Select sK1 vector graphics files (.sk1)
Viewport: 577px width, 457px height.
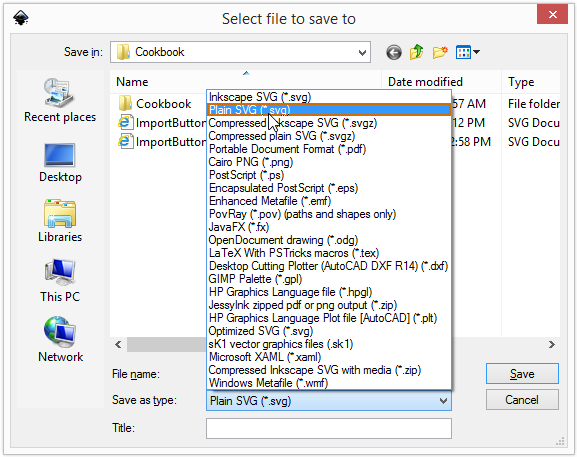tap(329, 344)
